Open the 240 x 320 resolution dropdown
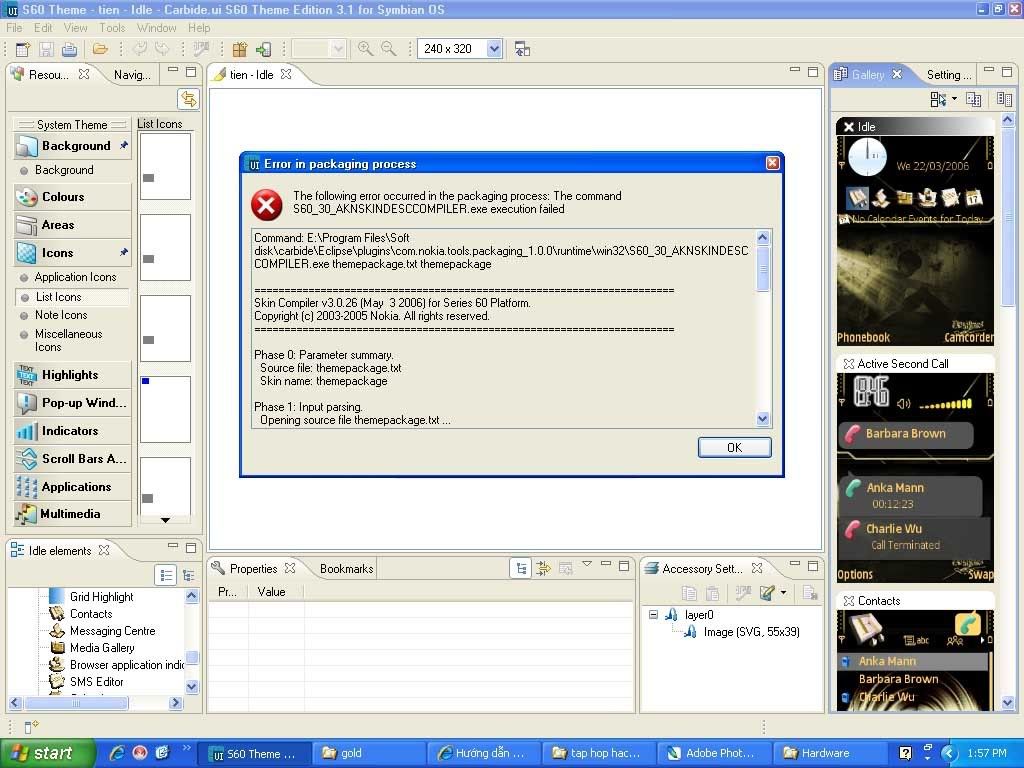This screenshot has width=1024, height=768. [x=494, y=49]
